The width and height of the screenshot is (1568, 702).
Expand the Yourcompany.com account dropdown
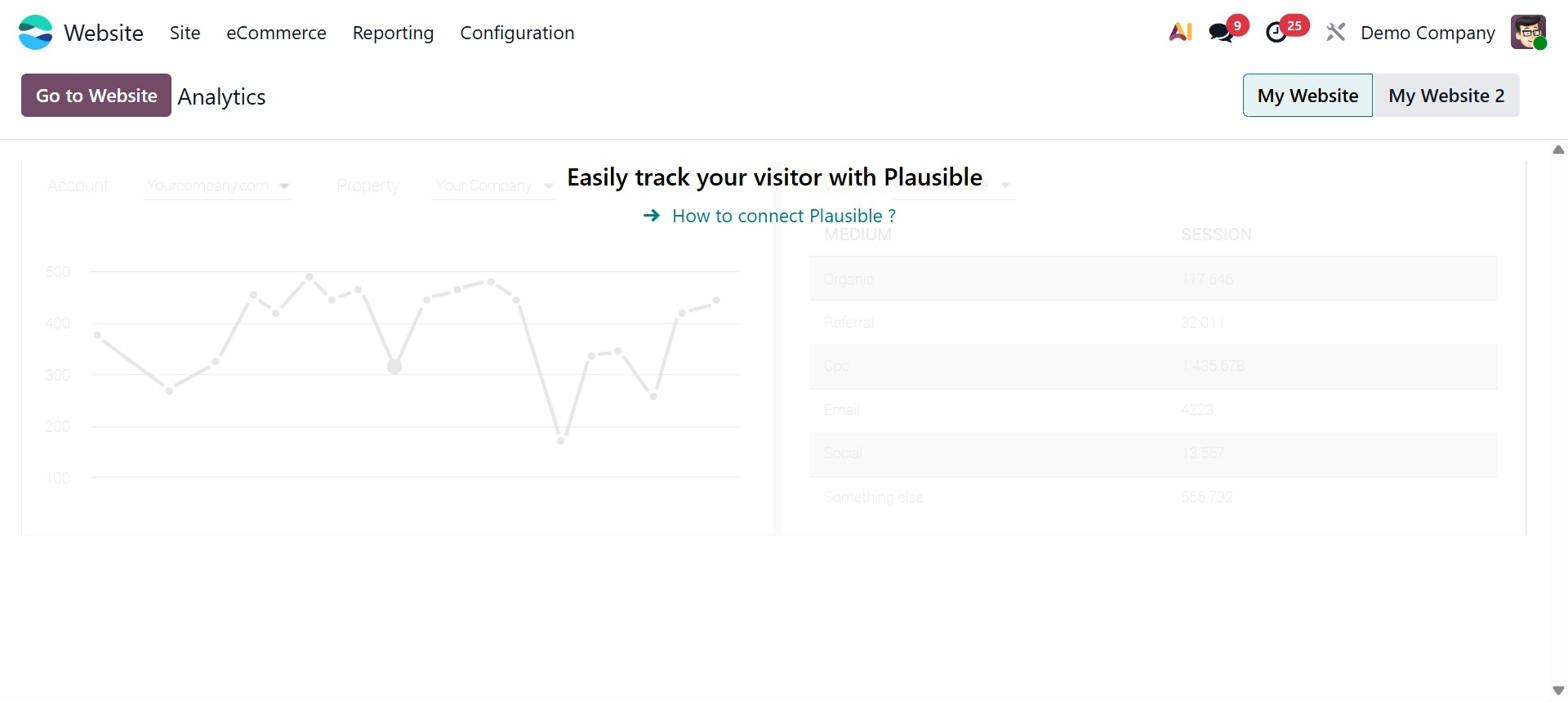(217, 186)
